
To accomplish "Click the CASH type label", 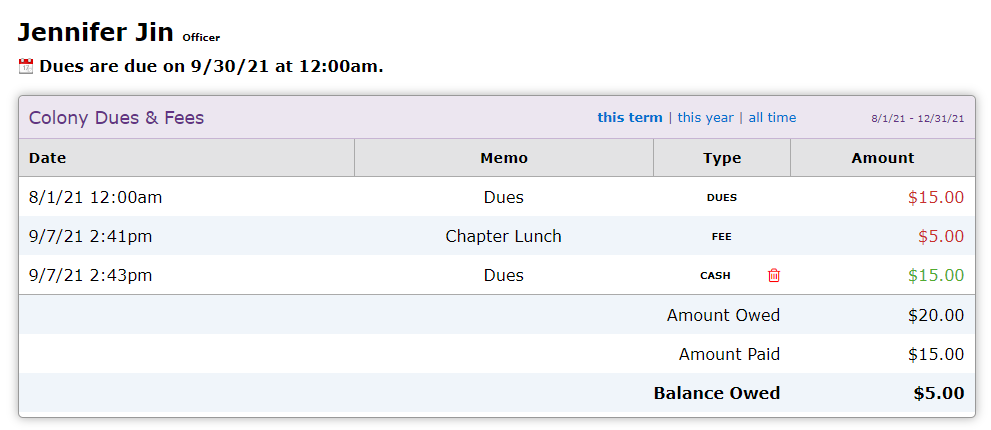I will [x=715, y=276].
